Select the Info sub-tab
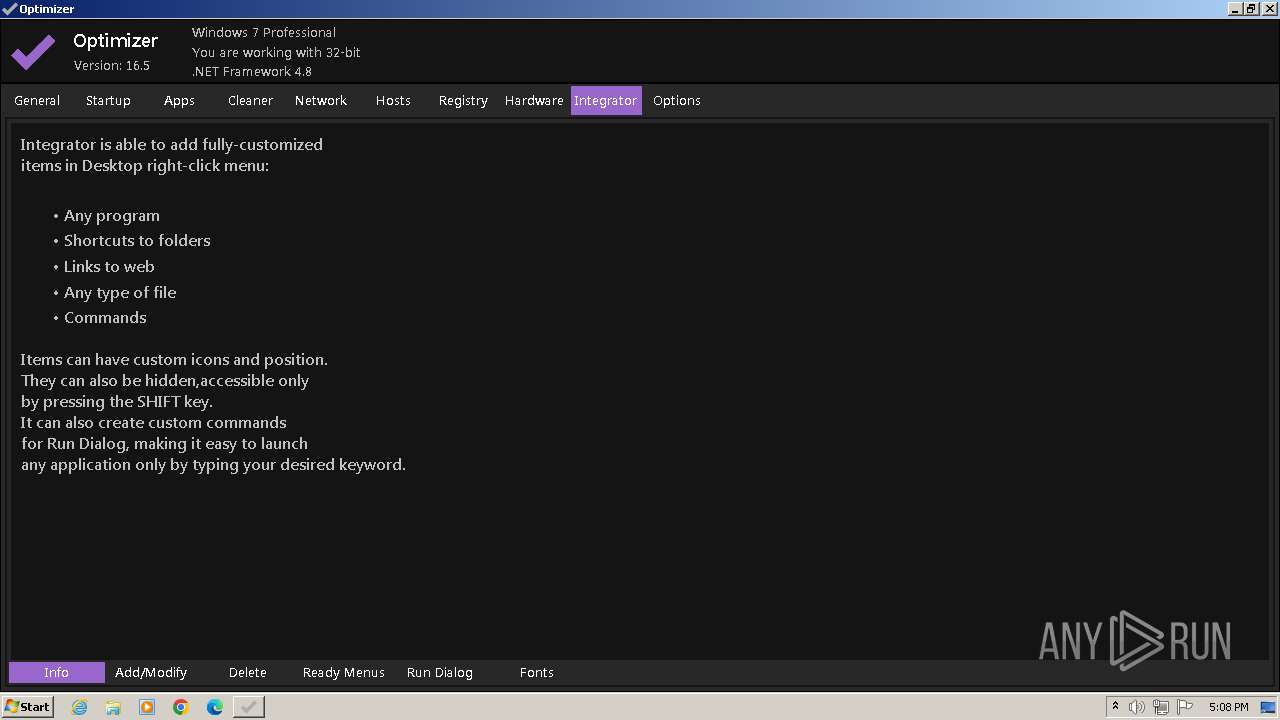The width and height of the screenshot is (1280, 720). [x=56, y=672]
